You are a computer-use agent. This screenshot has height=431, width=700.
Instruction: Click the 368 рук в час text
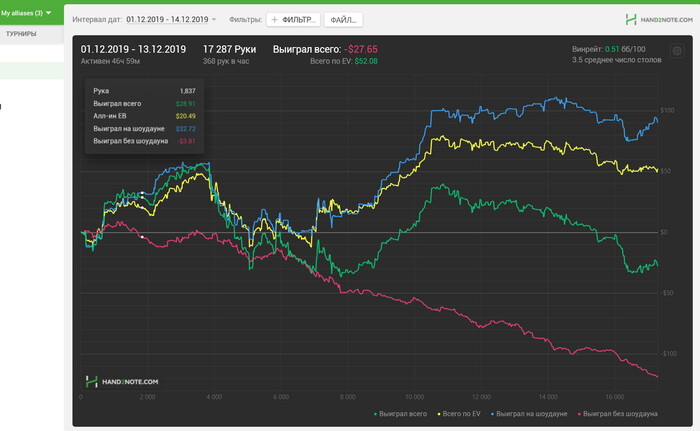coord(226,61)
